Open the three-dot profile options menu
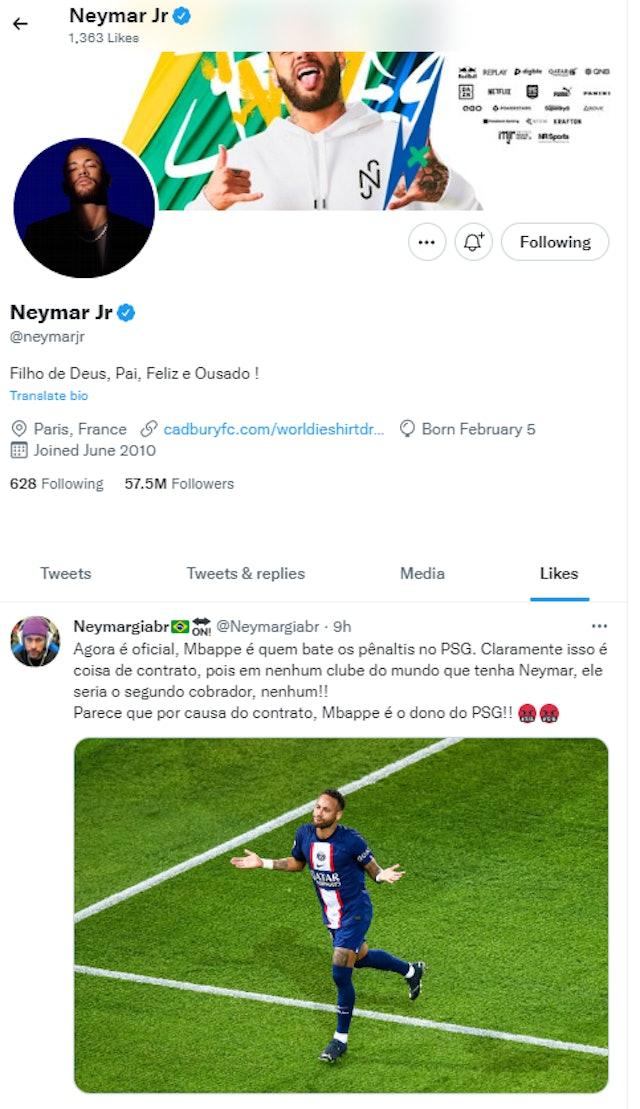The height and width of the screenshot is (1109, 640). 427,242
